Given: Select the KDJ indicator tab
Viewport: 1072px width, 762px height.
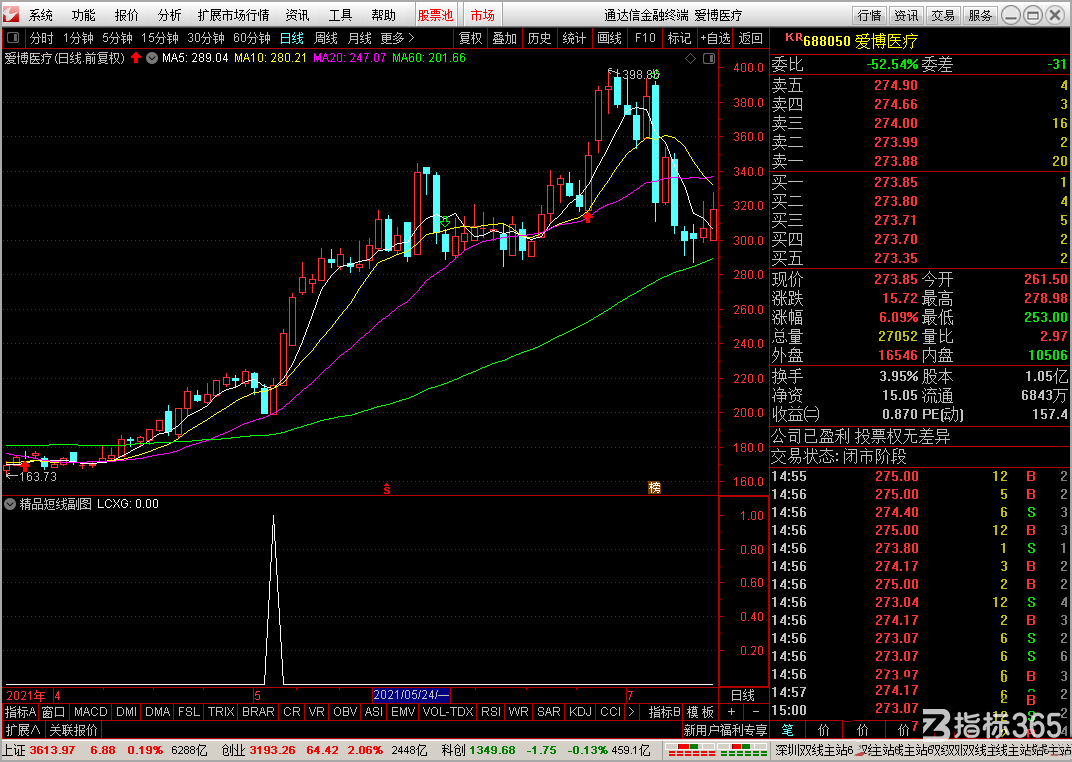Looking at the screenshot, I should coord(580,712).
